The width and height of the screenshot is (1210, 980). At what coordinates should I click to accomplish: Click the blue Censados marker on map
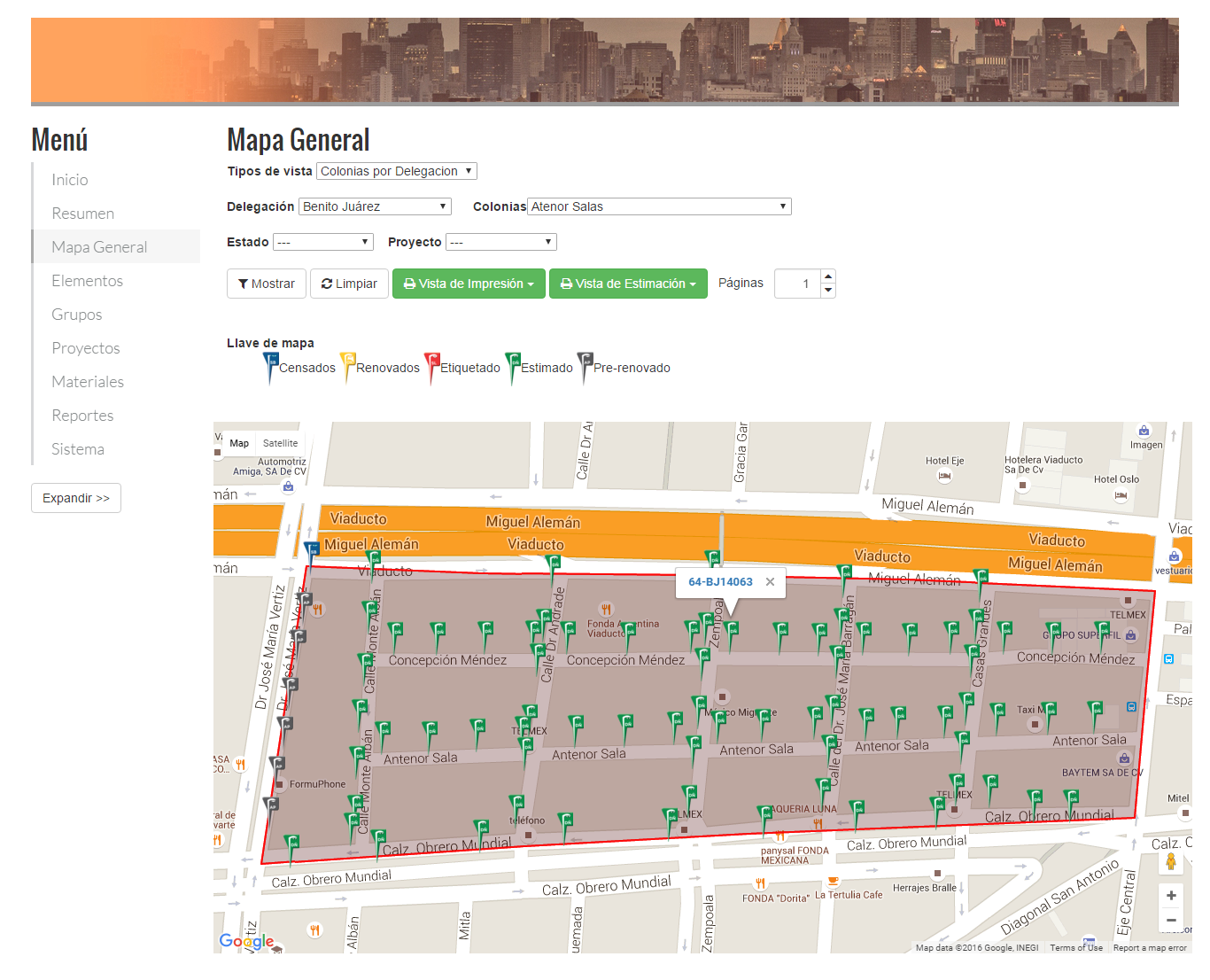pyautogui.click(x=312, y=550)
